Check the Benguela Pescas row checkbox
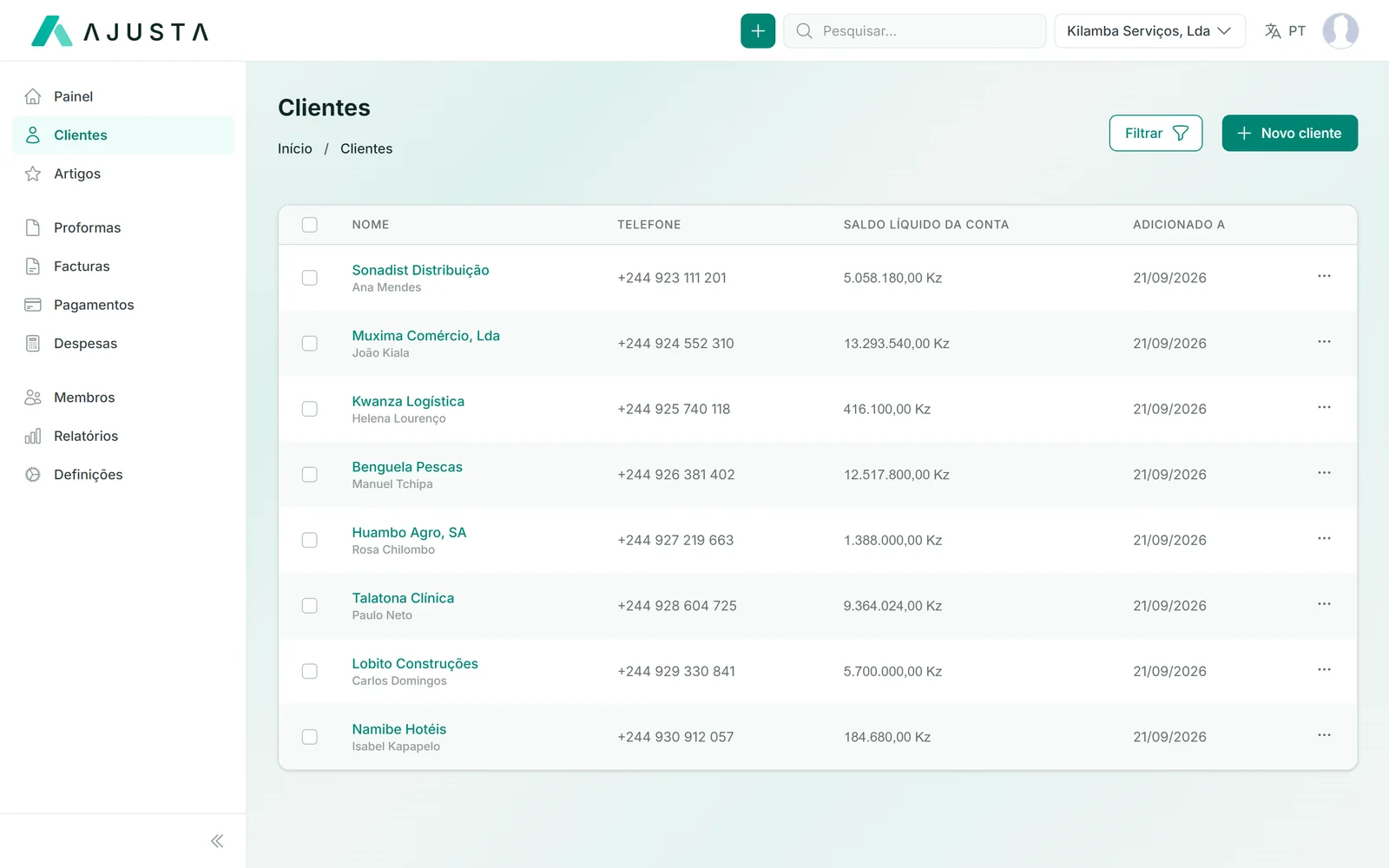This screenshot has width=1389, height=868. [309, 475]
